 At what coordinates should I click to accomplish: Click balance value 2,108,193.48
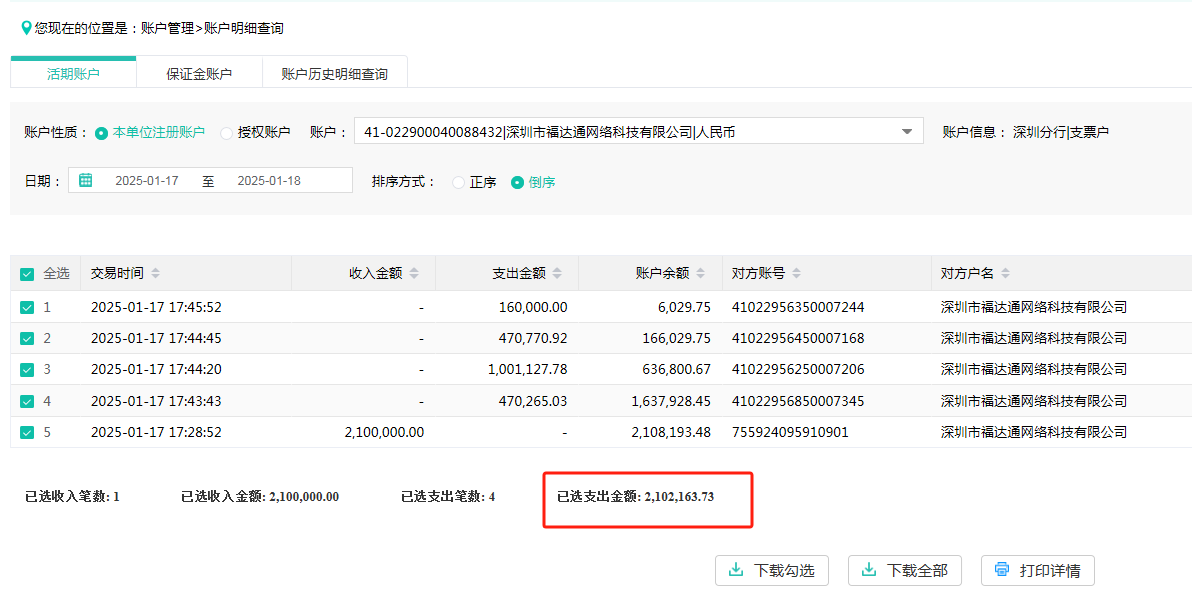pos(671,432)
